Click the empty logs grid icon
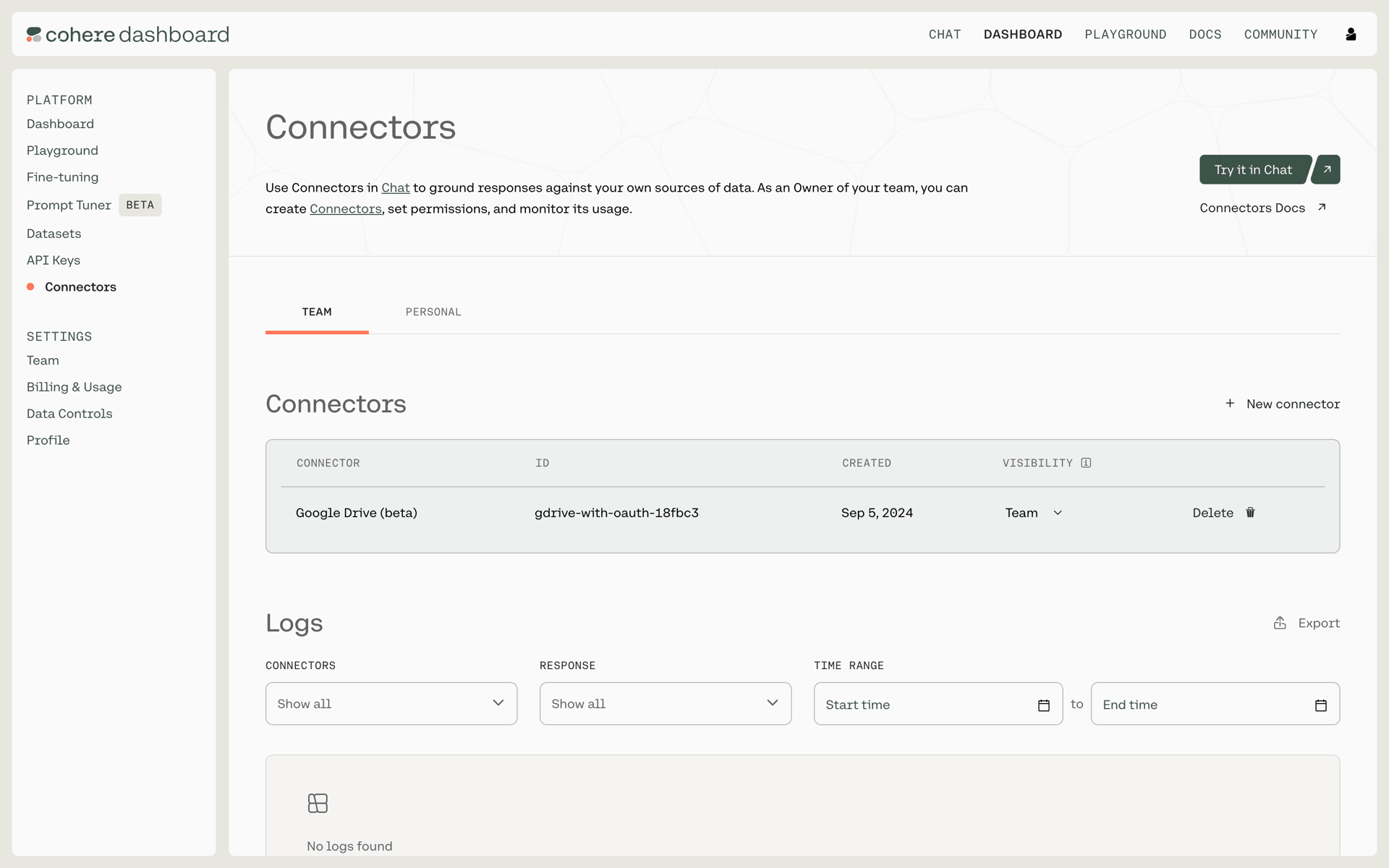The width and height of the screenshot is (1389, 868). click(318, 803)
